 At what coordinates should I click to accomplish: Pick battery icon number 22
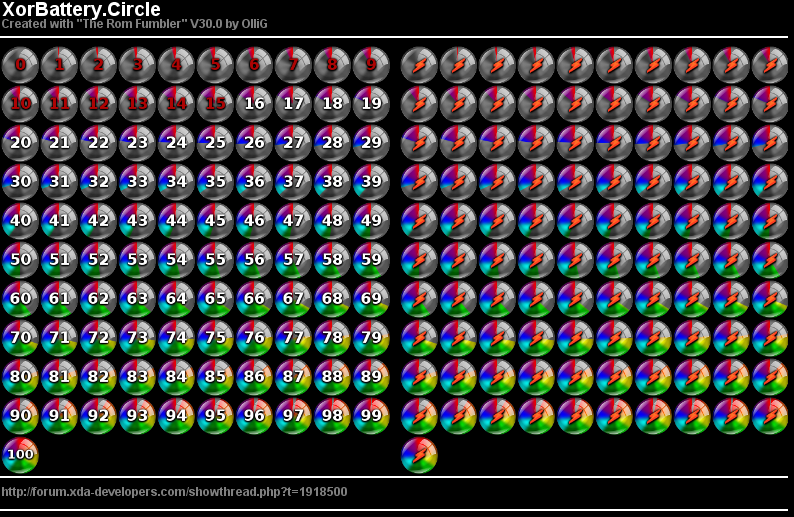pyautogui.click(x=98, y=143)
